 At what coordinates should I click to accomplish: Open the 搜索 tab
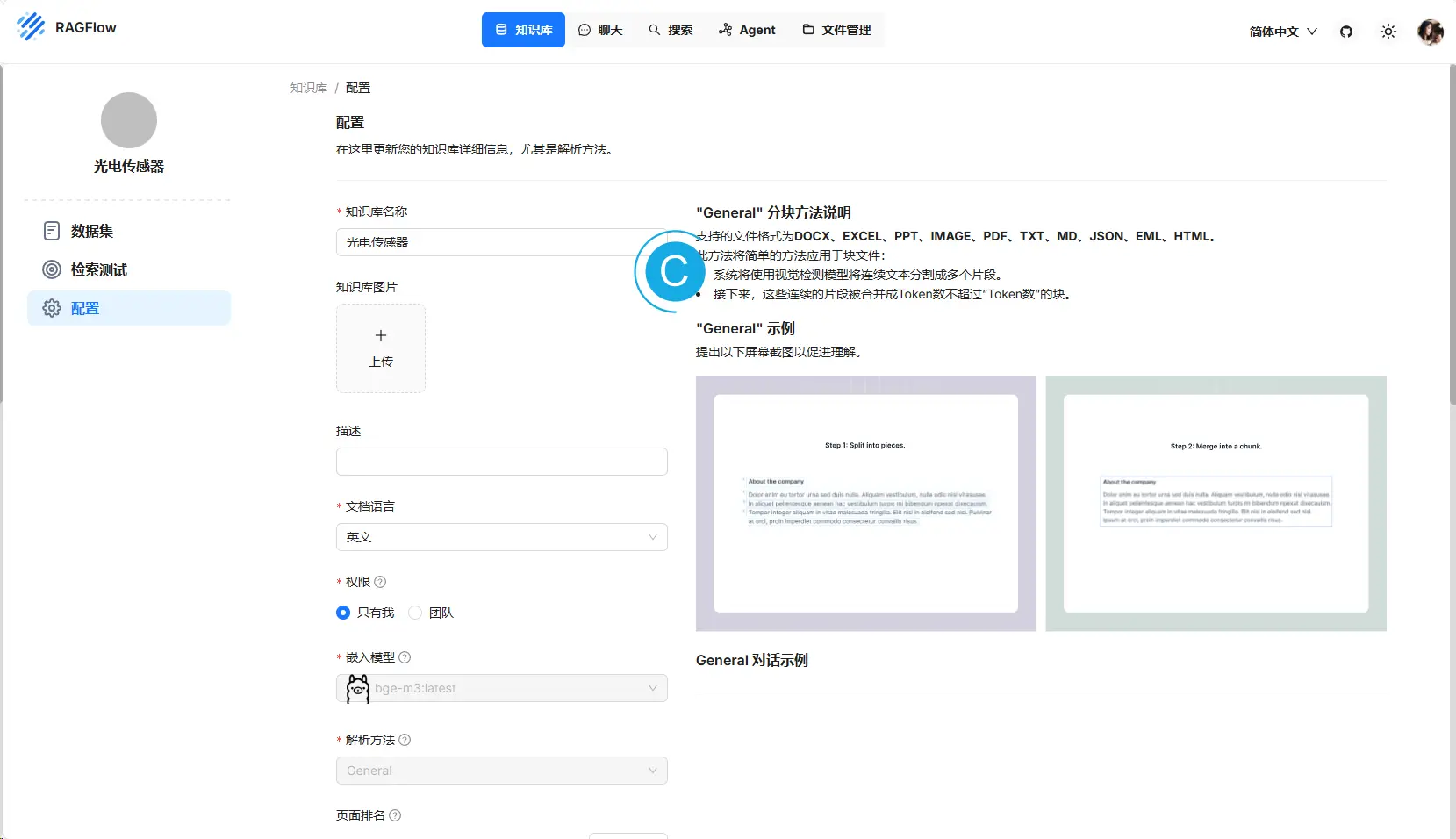point(671,30)
